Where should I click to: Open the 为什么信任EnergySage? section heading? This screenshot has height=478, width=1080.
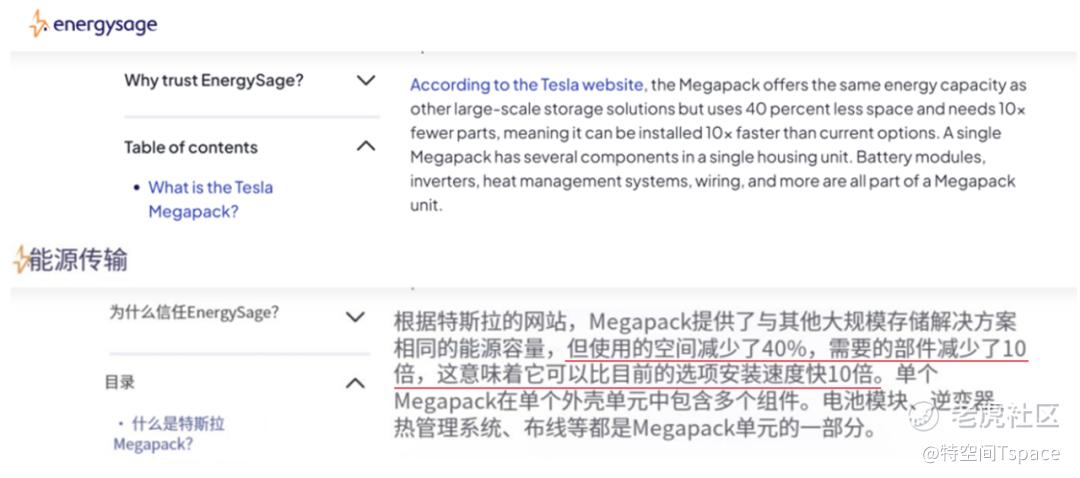pyautogui.click(x=194, y=312)
